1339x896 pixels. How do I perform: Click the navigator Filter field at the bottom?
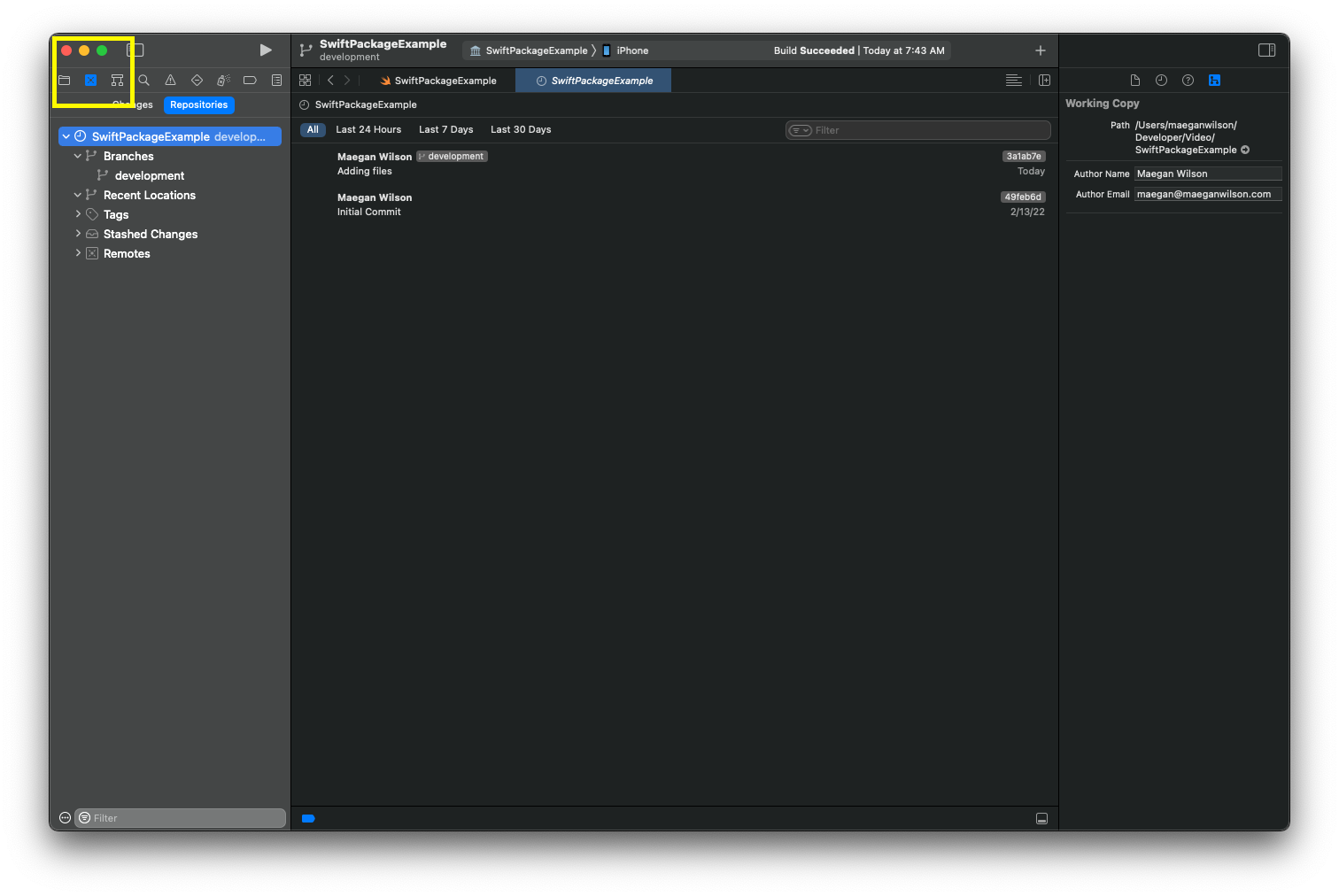[181, 818]
